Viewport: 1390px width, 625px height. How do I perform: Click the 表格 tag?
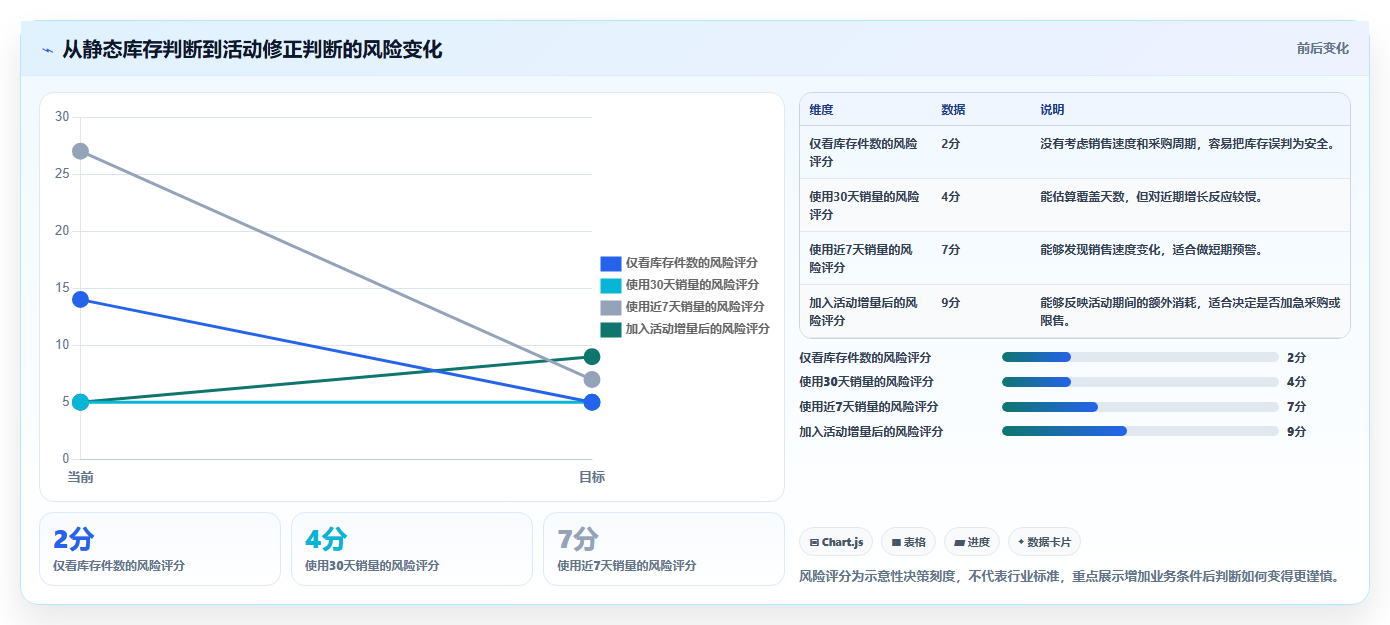(x=908, y=542)
